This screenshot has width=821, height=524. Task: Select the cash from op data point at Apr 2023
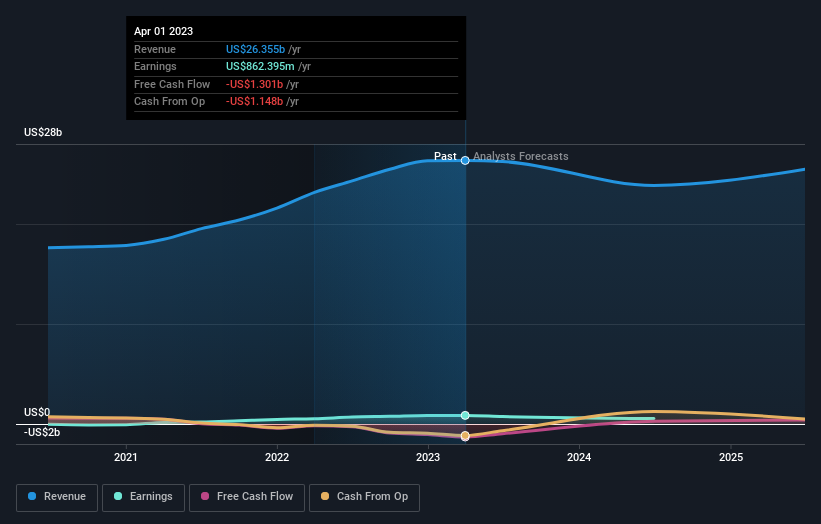coord(465,436)
